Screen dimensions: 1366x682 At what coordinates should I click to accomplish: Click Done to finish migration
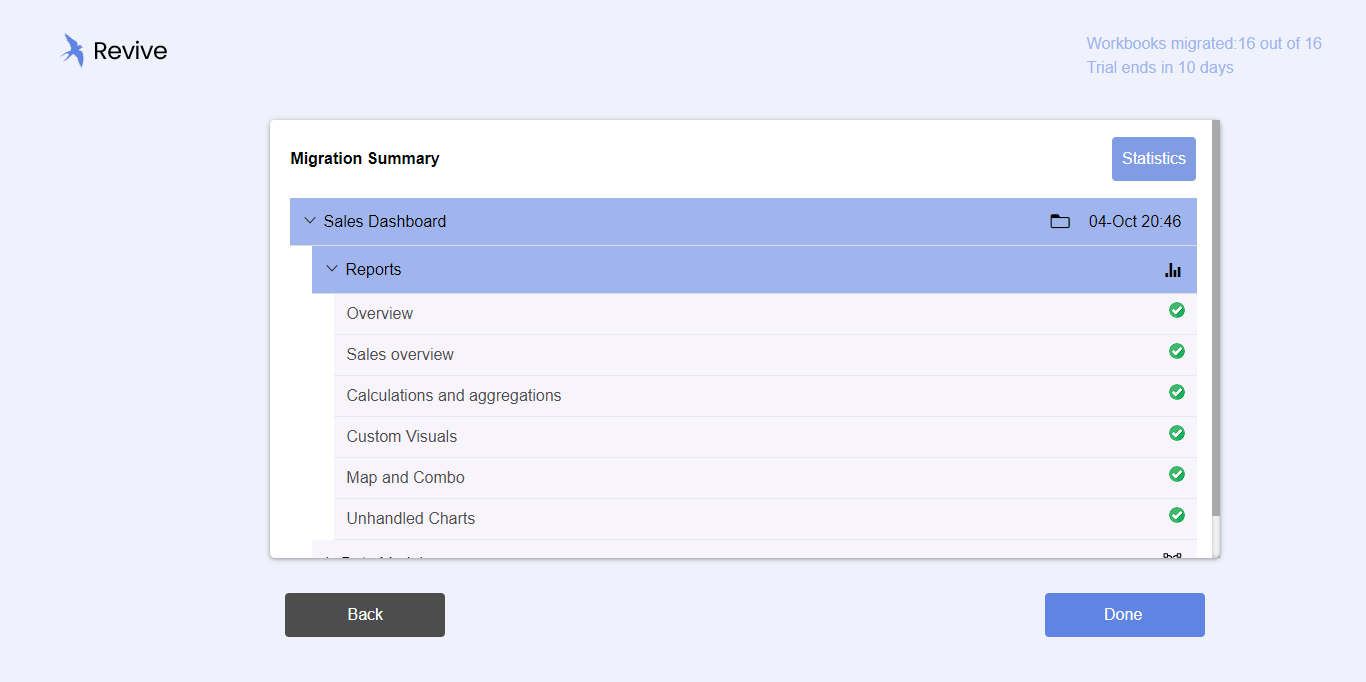click(1124, 615)
